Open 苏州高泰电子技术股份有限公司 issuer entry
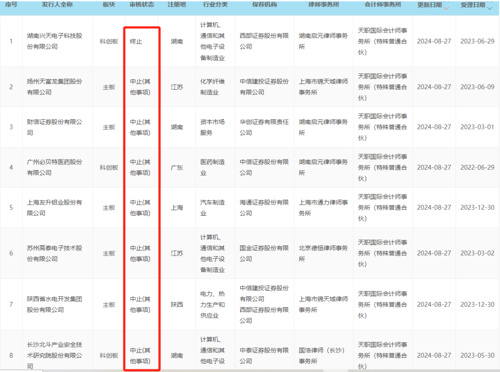The image size is (500, 372). (54, 253)
